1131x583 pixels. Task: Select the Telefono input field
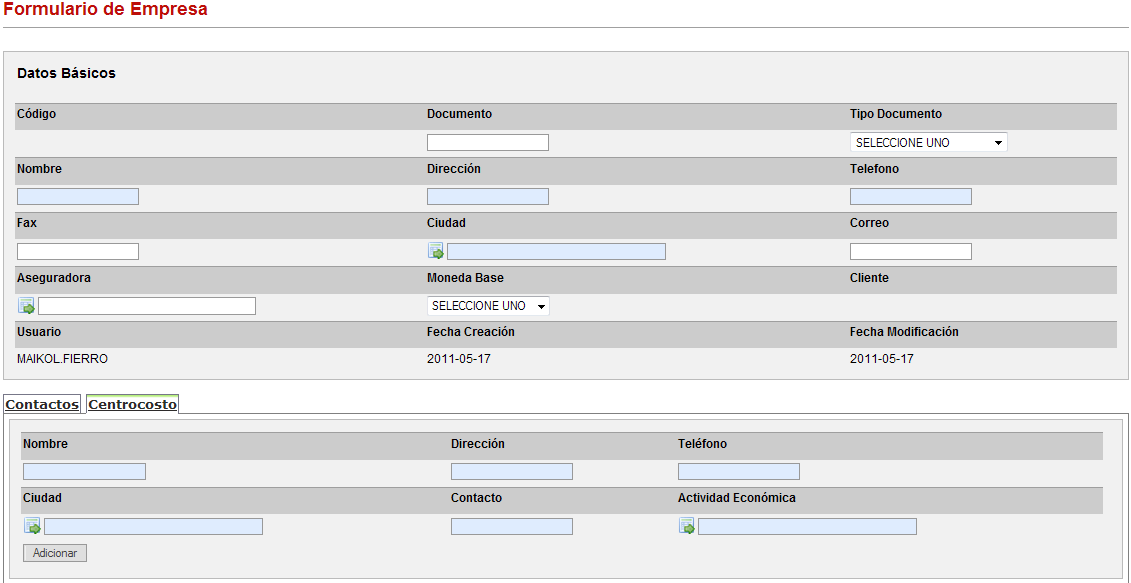point(910,197)
